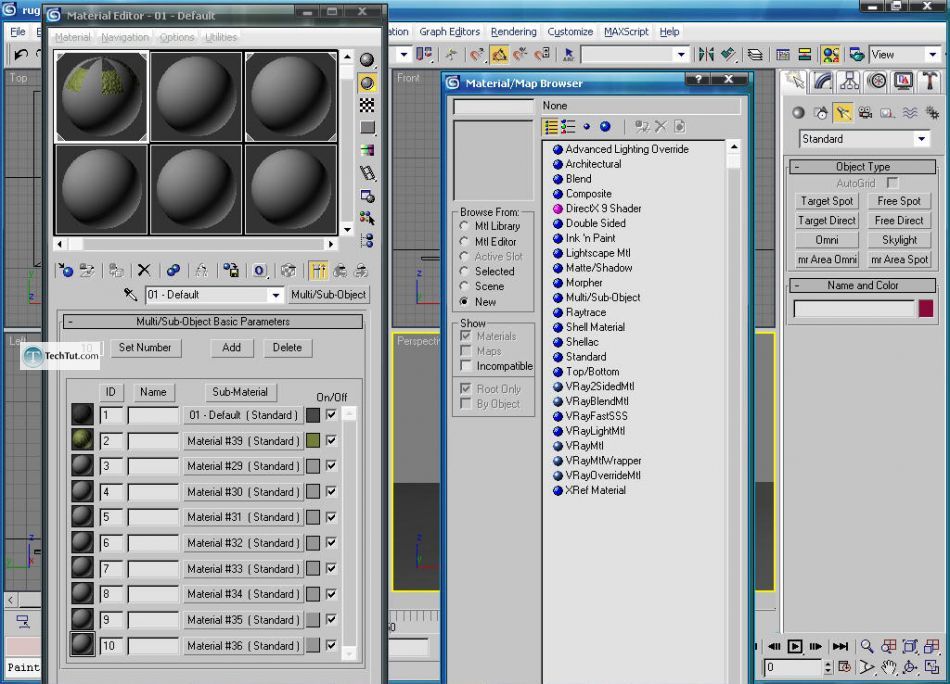Toggle On/Off checkbox for 01 - Default sub-material
Screen dimensions: 950x684
(x=331, y=415)
